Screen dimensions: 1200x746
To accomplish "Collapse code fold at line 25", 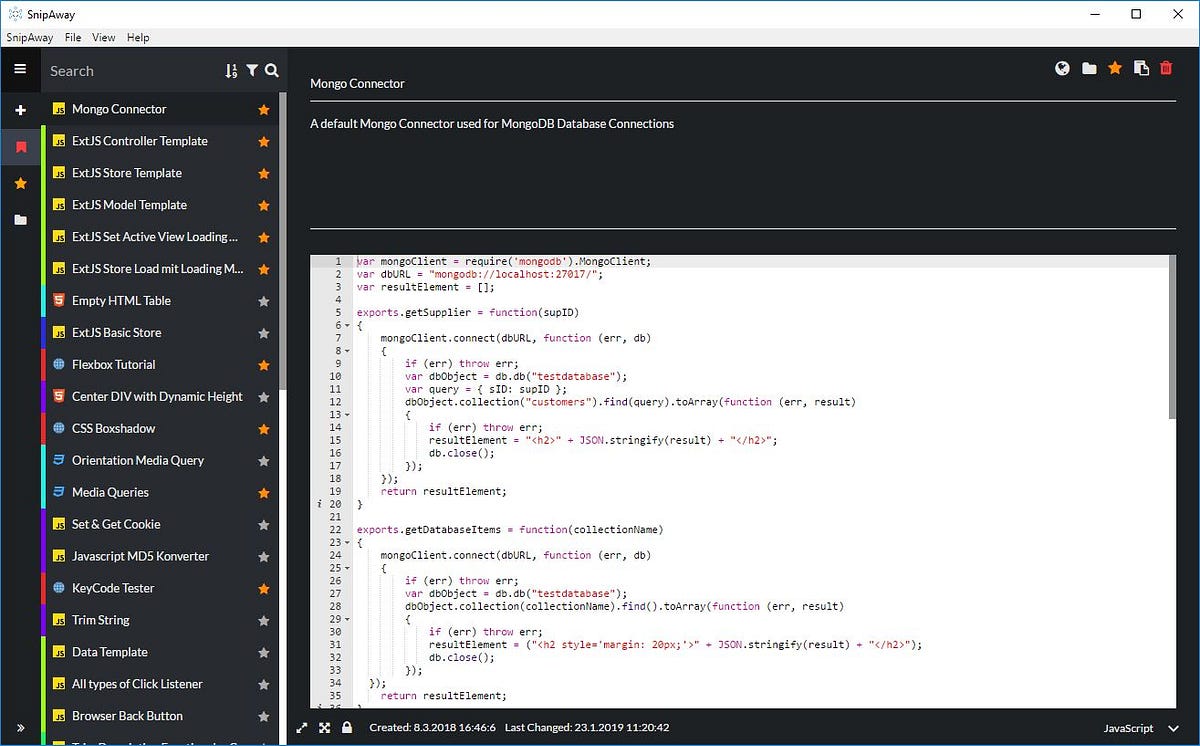I will click(347, 568).
